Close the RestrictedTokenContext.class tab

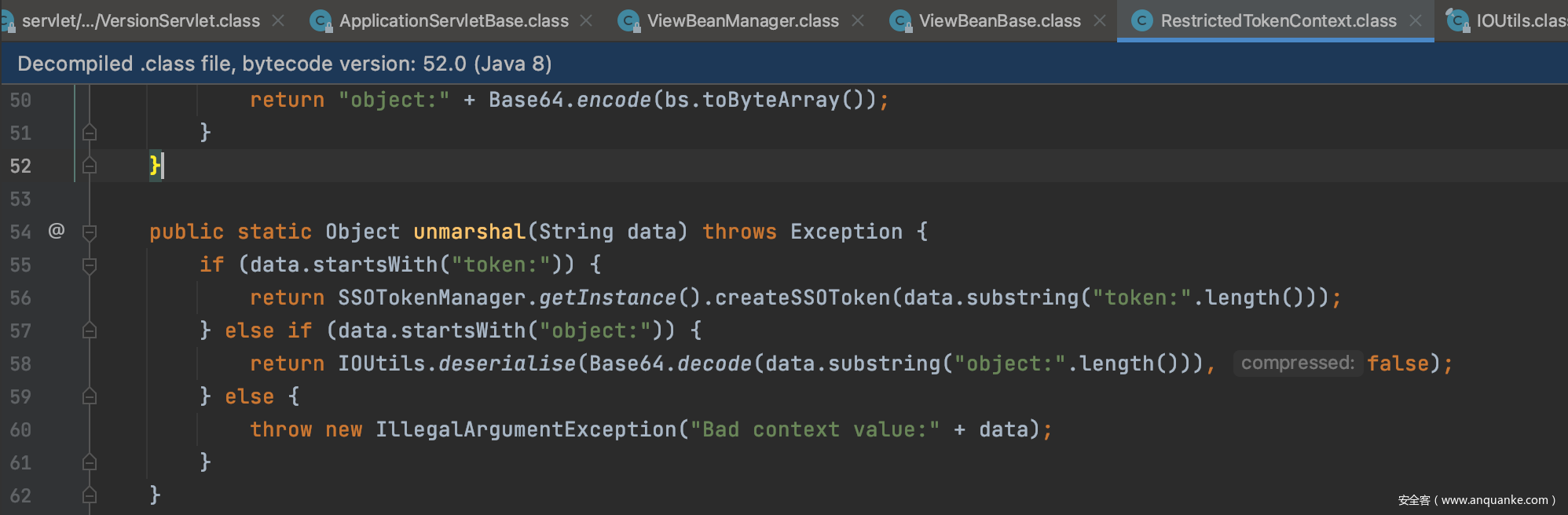(1416, 20)
